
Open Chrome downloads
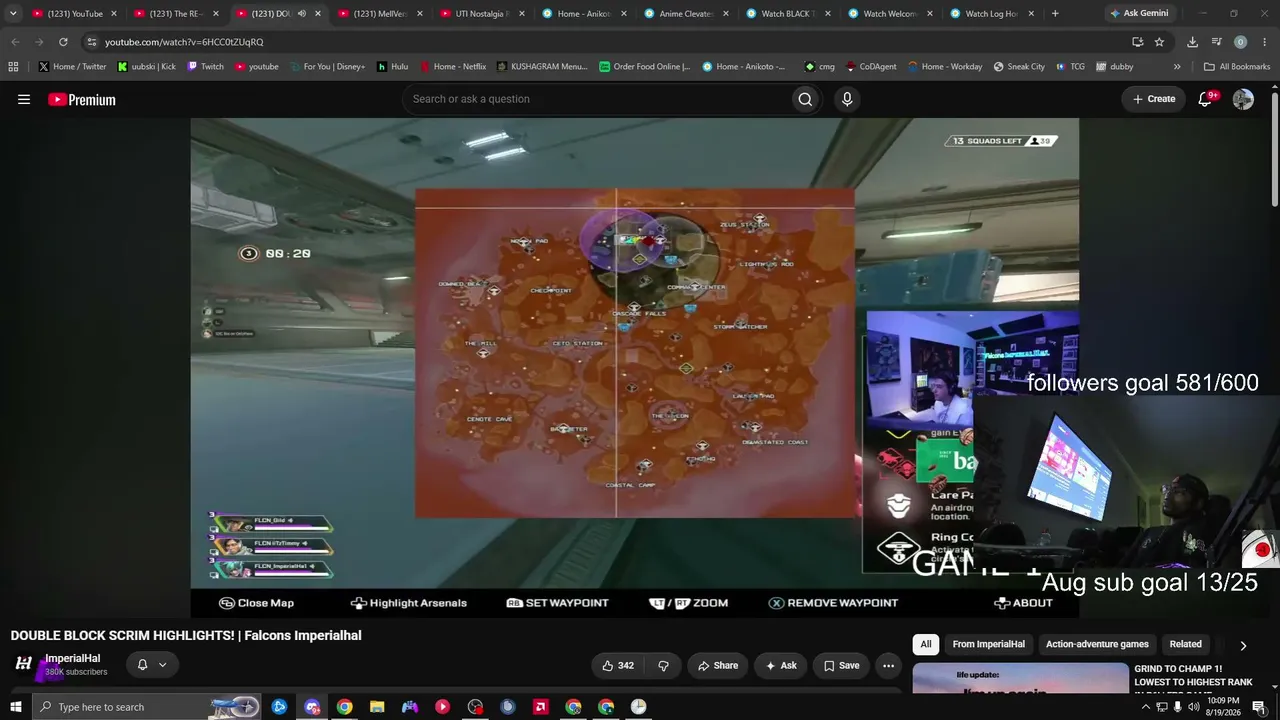pyautogui.click(x=1192, y=42)
